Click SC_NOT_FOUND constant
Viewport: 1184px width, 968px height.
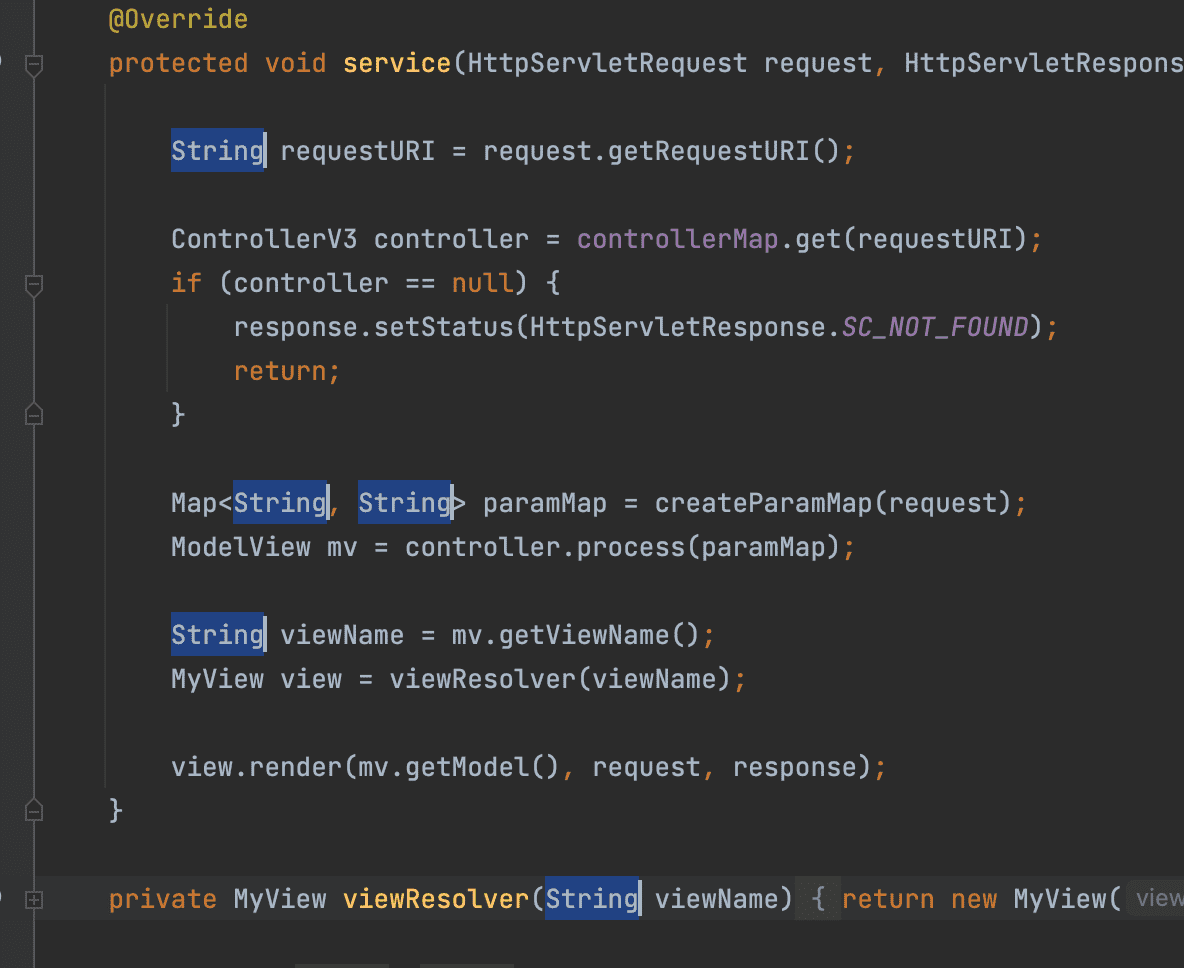point(935,327)
